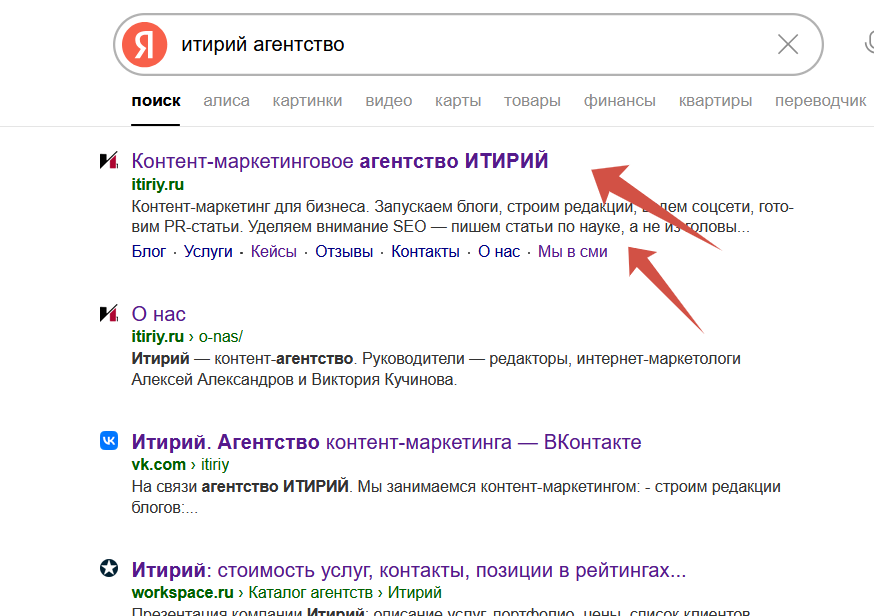This screenshot has height=616, width=874.
Task: Open Контент-маркетинговое агентство ИТИРИЙ result title
Action: [x=340, y=161]
